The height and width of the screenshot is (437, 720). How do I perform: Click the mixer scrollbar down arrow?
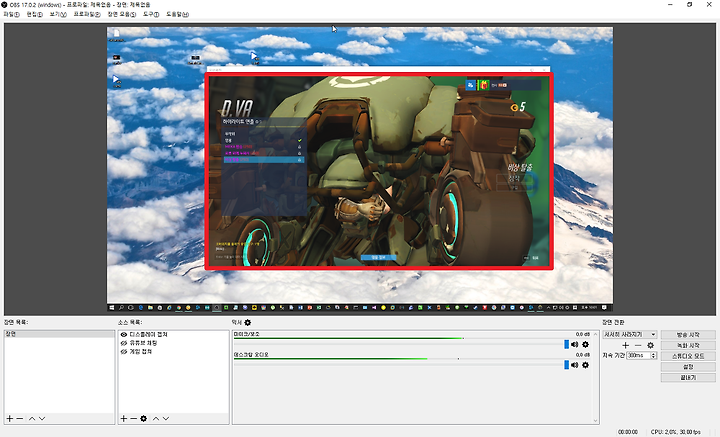coord(596,420)
